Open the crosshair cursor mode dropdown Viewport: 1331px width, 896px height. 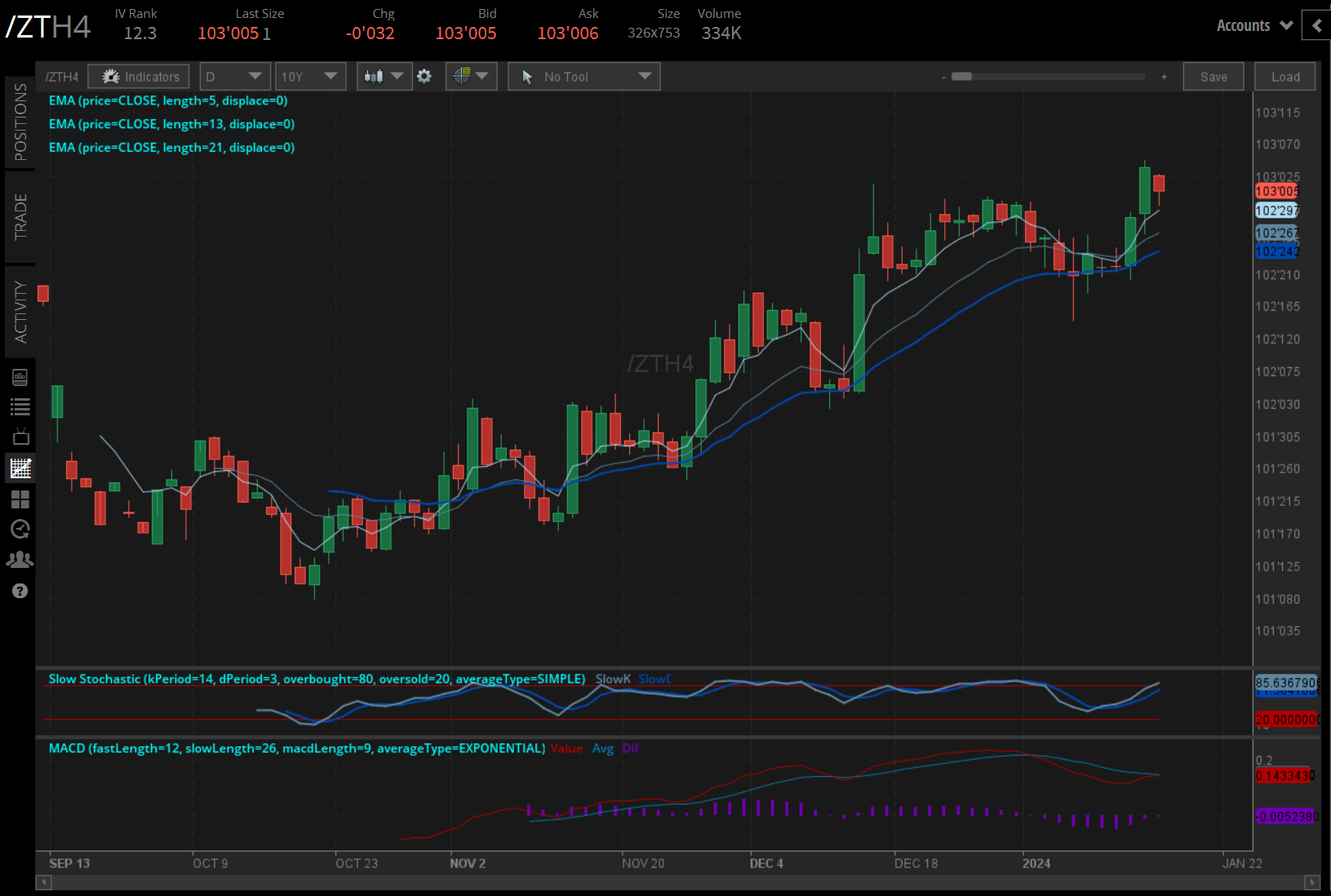(x=471, y=77)
